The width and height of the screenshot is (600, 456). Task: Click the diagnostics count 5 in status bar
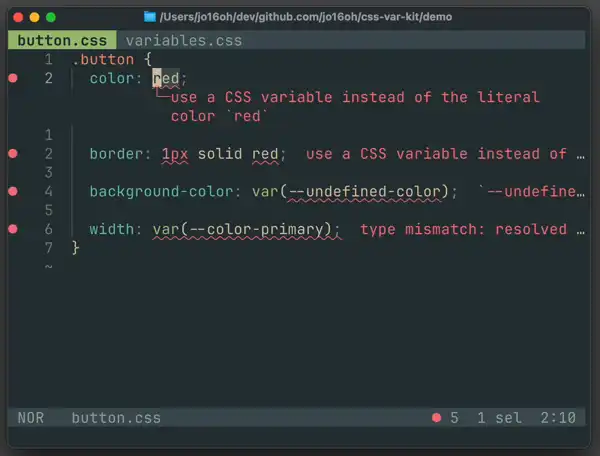tap(454, 417)
